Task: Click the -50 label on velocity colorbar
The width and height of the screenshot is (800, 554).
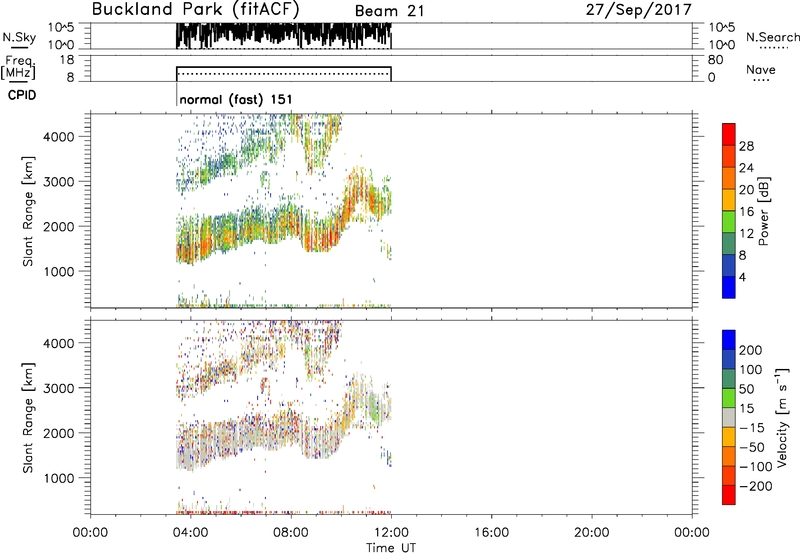Action: click(752, 447)
